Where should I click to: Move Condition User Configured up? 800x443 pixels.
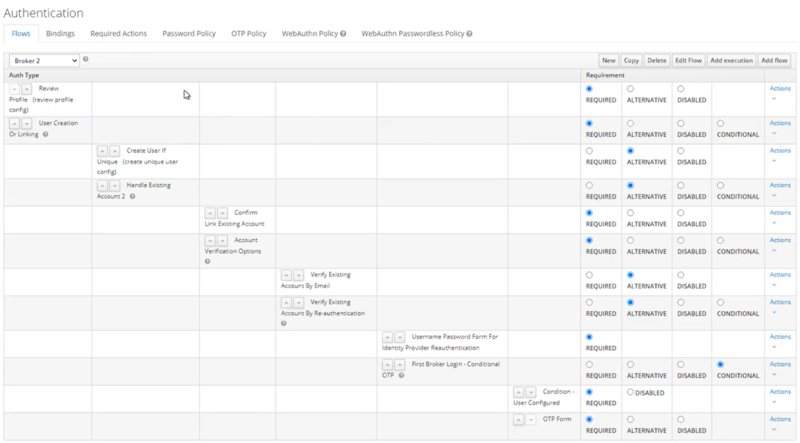coord(518,392)
